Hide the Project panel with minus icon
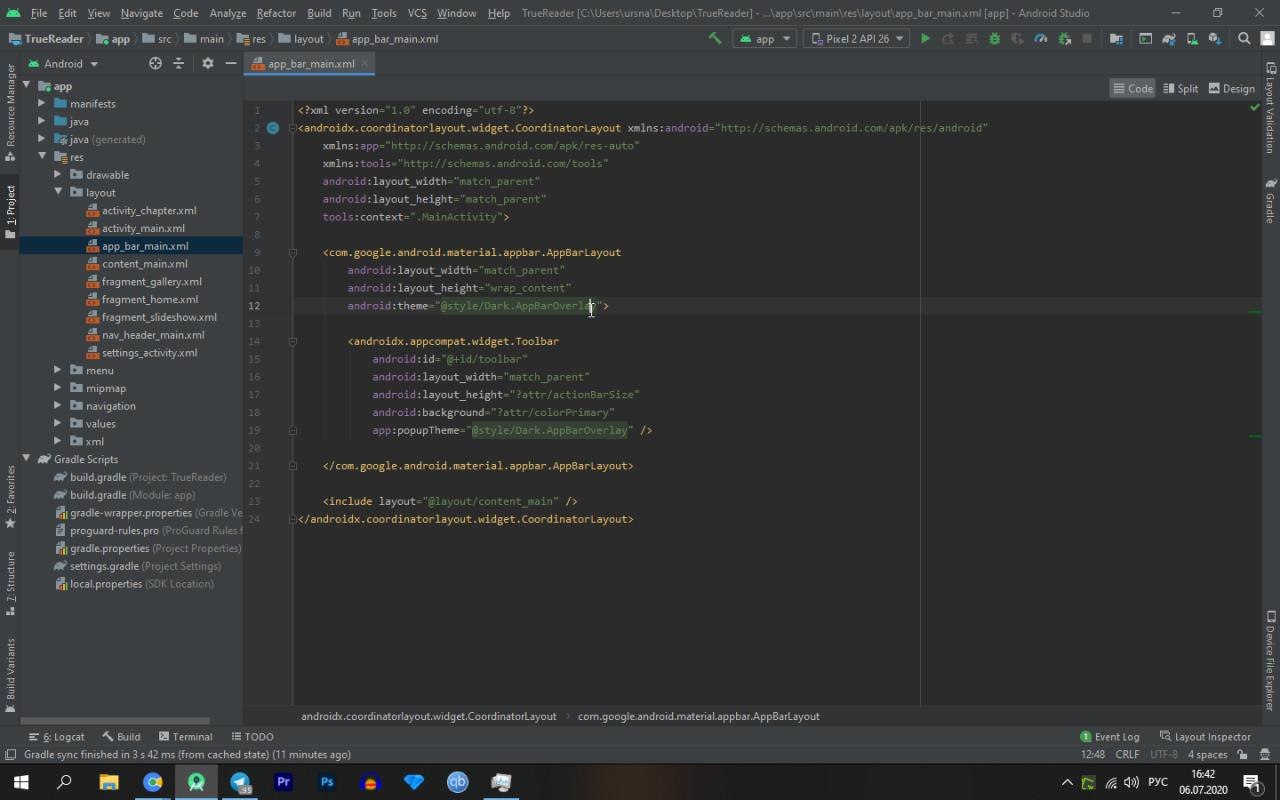Screen dimensions: 1280x800 [x=231, y=63]
